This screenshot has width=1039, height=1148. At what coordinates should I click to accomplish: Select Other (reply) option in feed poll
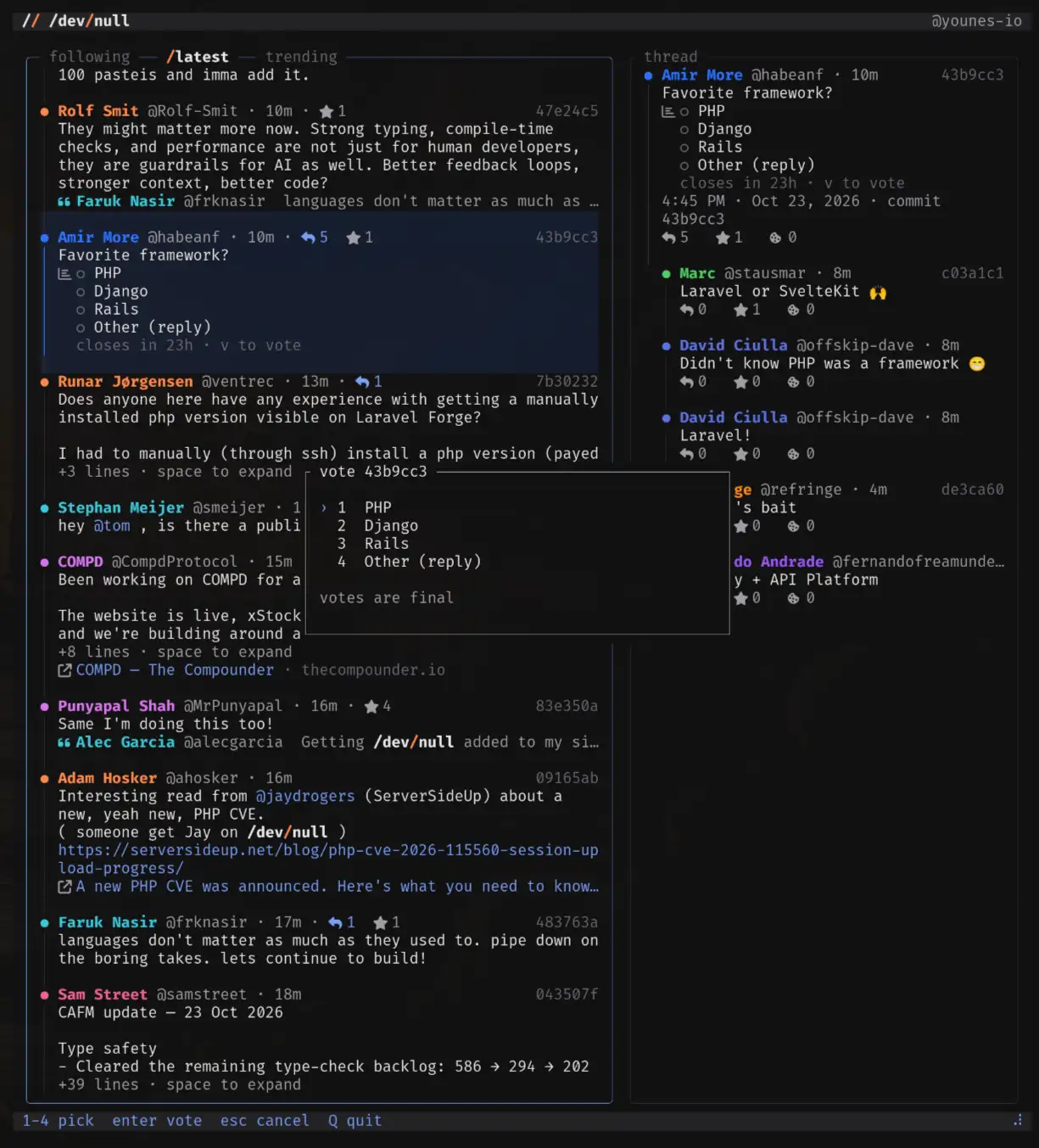pyautogui.click(x=81, y=328)
